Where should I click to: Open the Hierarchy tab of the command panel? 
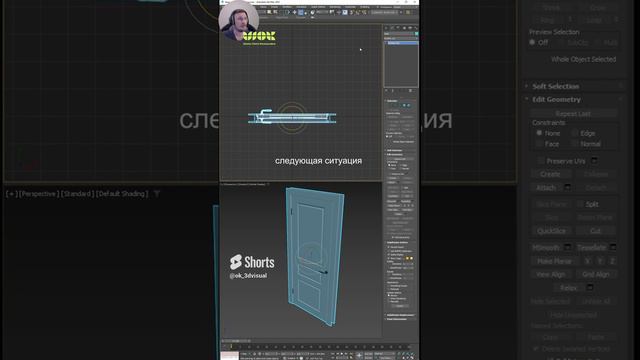tap(398, 28)
